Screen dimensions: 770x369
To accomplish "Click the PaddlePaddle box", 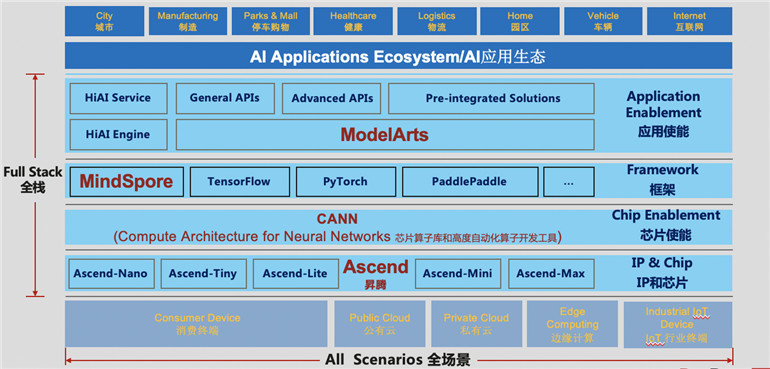I will [x=470, y=182].
